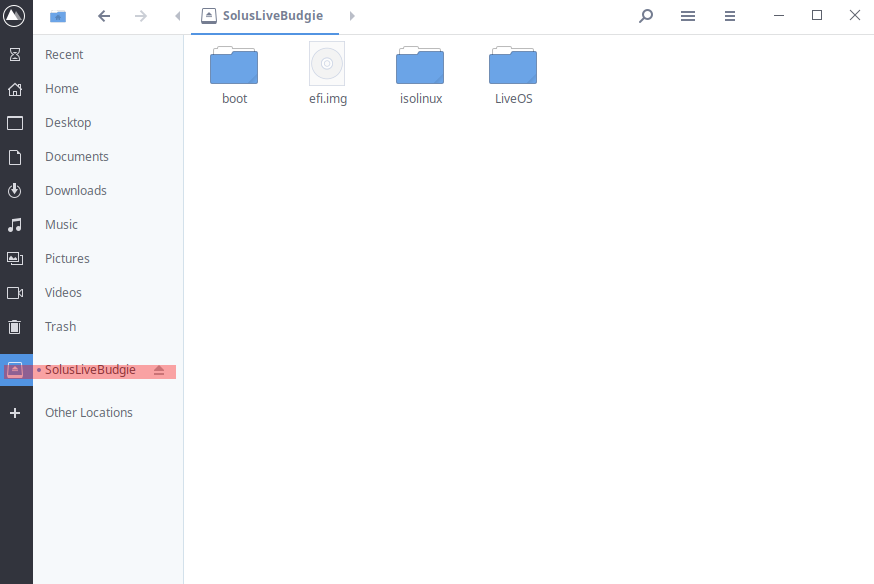Click the plus icon for other locations
Image resolution: width=874 pixels, height=584 pixels.
(15, 413)
